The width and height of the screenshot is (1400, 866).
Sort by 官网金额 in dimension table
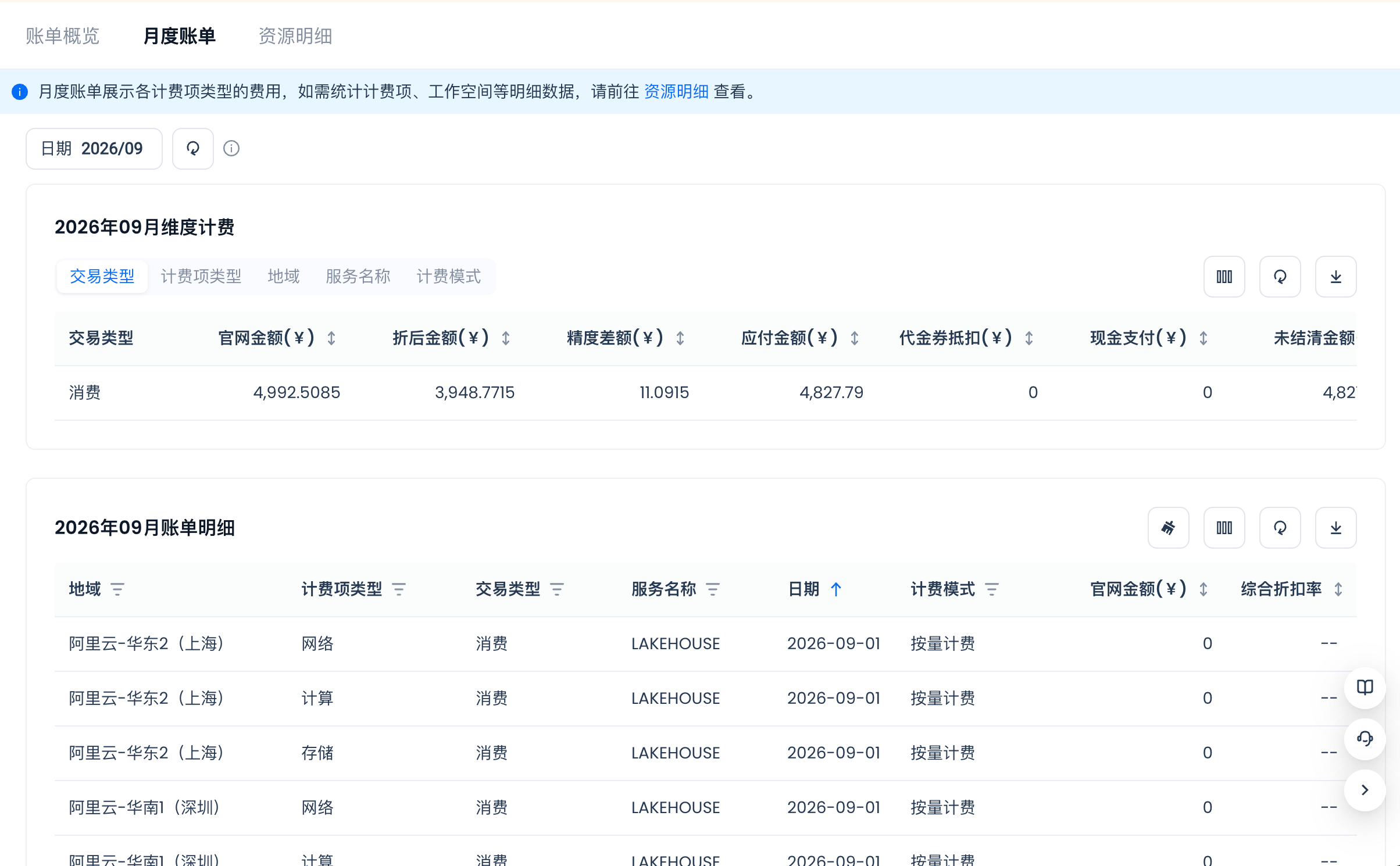point(331,338)
